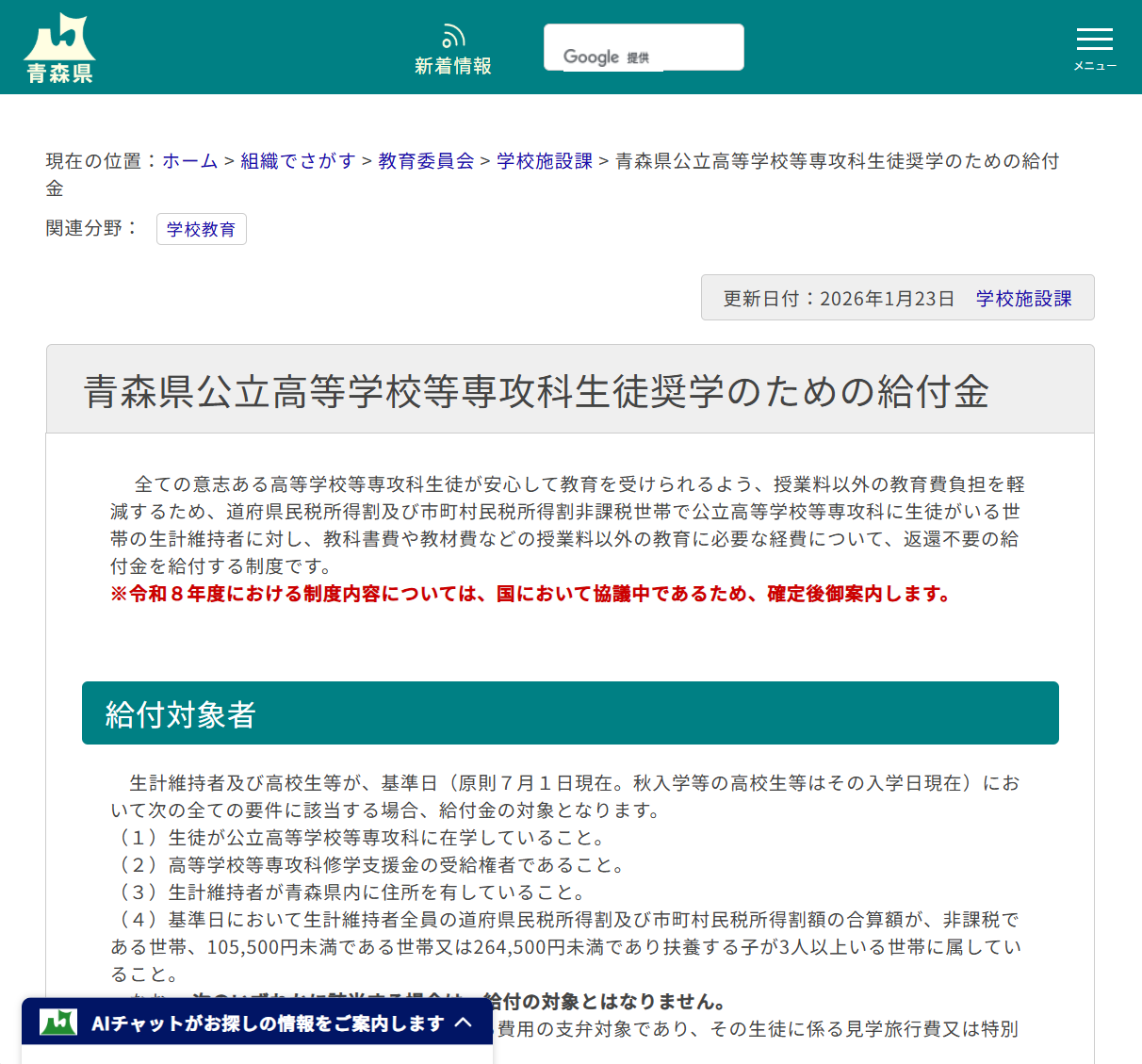Click the Aomori Prefecture logo
Image resolution: width=1142 pixels, height=1064 pixels.
(x=59, y=45)
